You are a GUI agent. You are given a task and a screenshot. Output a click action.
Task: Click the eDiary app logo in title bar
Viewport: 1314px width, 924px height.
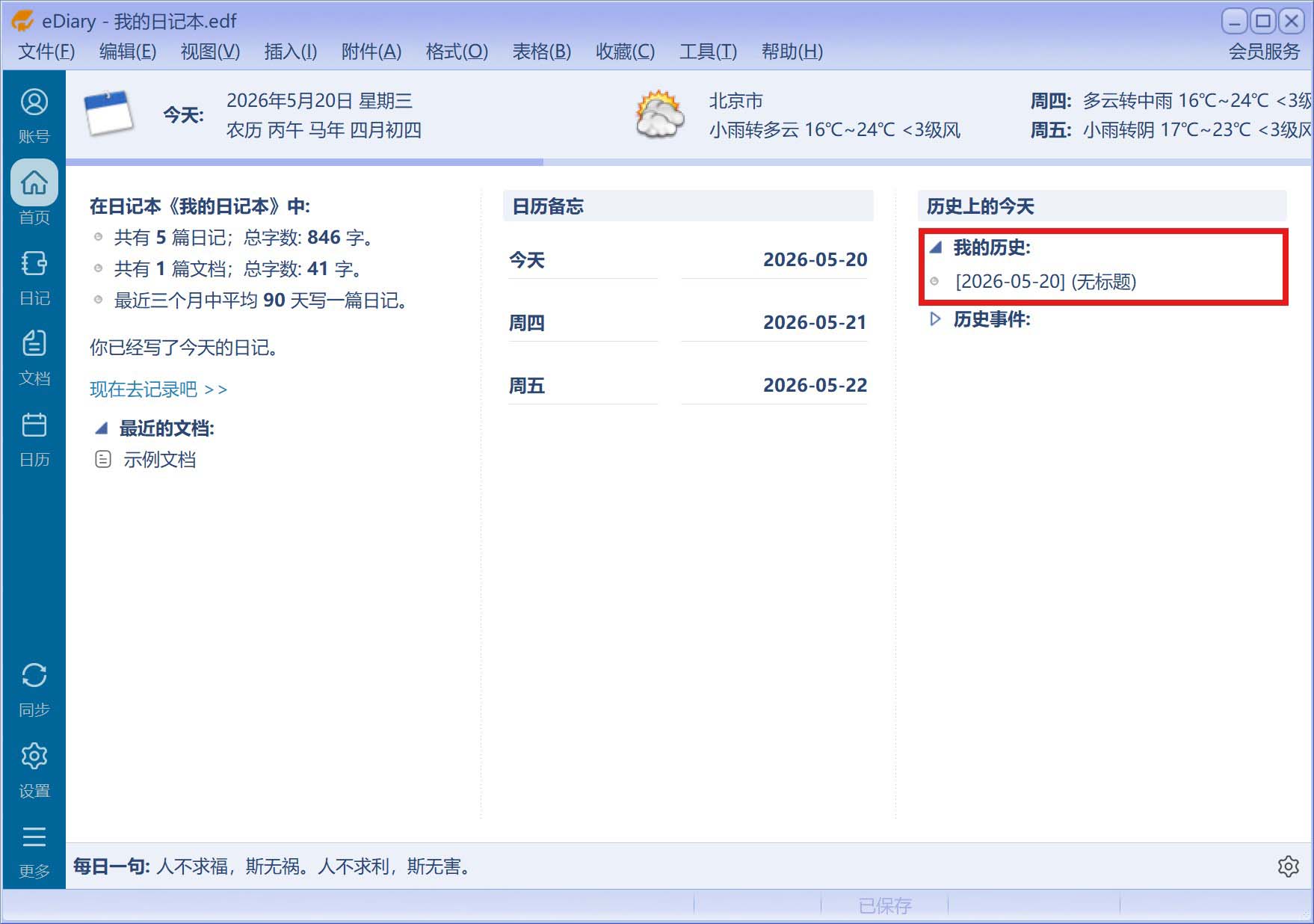click(22, 21)
